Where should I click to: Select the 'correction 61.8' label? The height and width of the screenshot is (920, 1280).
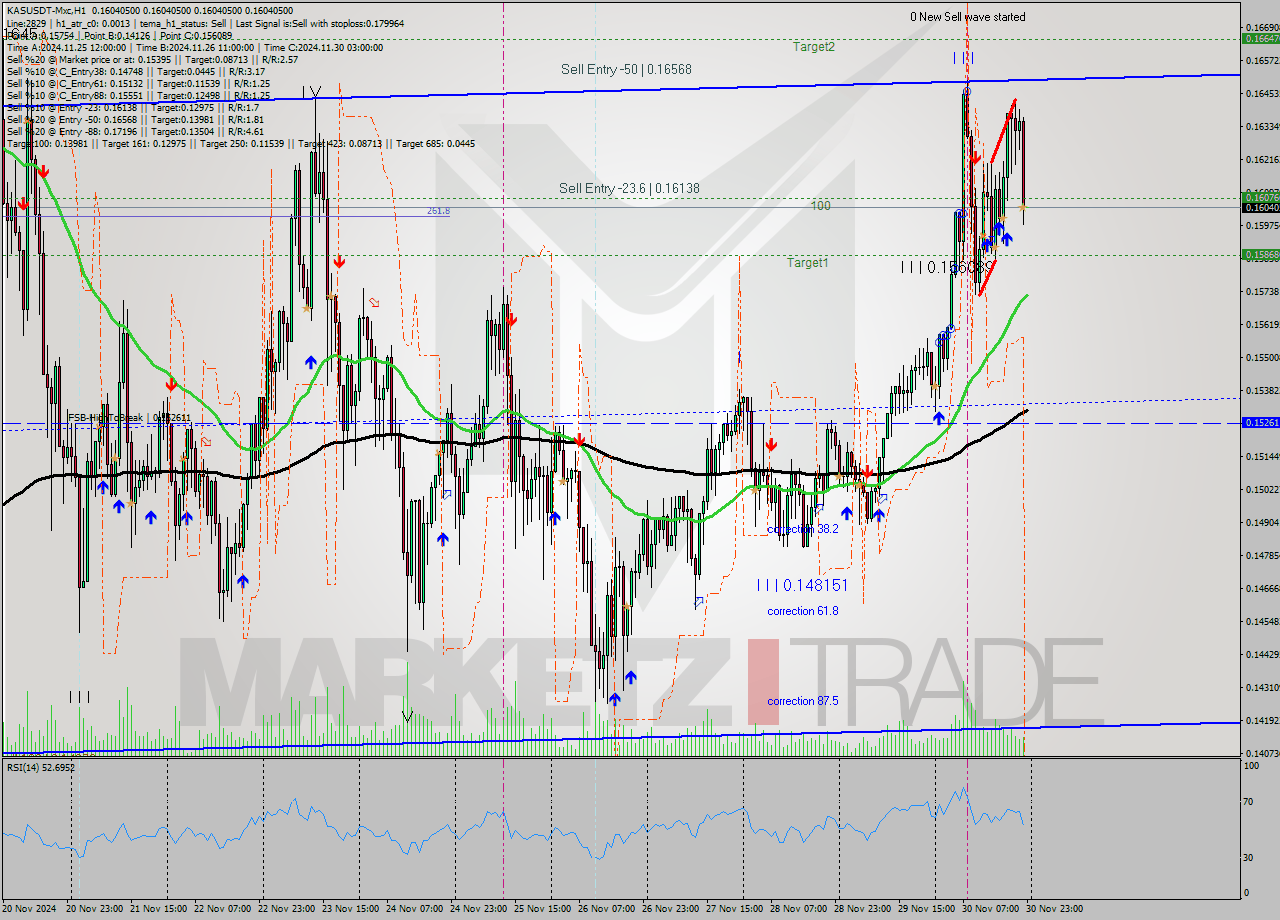click(x=803, y=611)
